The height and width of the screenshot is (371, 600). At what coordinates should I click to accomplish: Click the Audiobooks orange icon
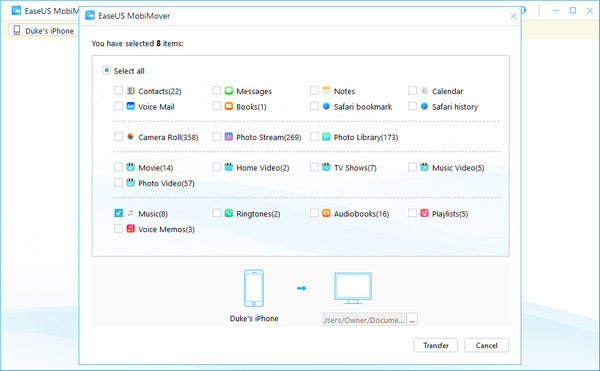326,213
